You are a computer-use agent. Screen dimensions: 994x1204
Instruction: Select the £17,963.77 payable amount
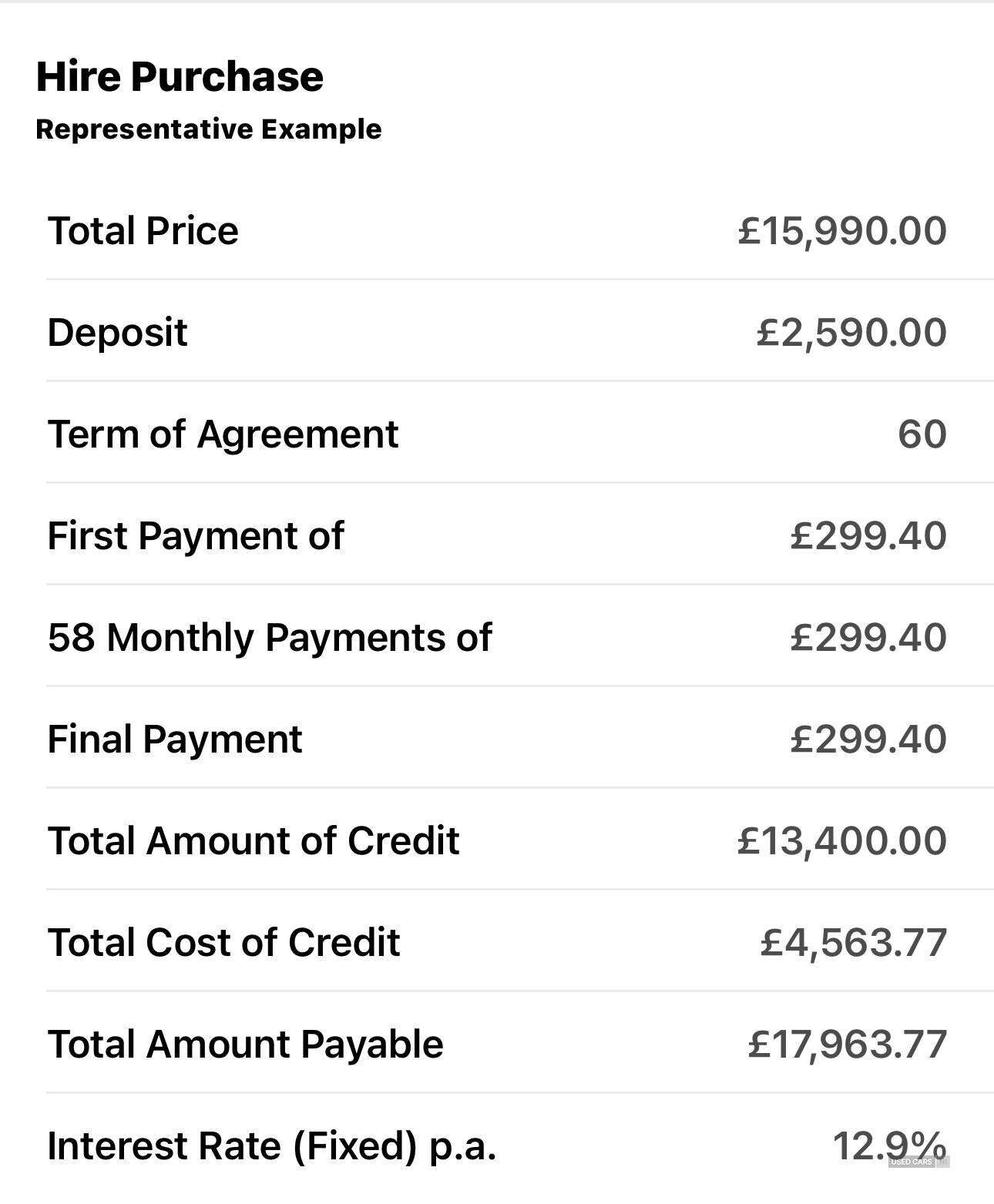[x=848, y=1045]
